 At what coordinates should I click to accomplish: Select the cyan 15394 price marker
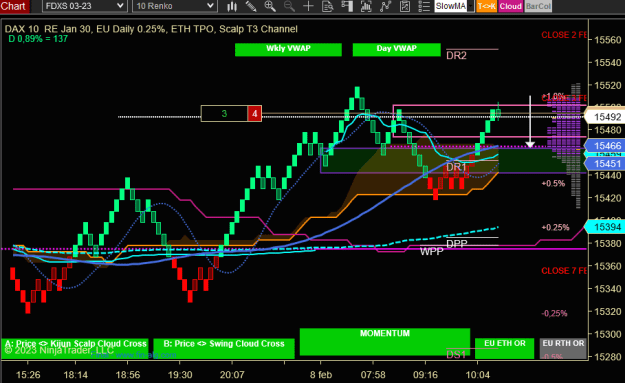pos(605,227)
